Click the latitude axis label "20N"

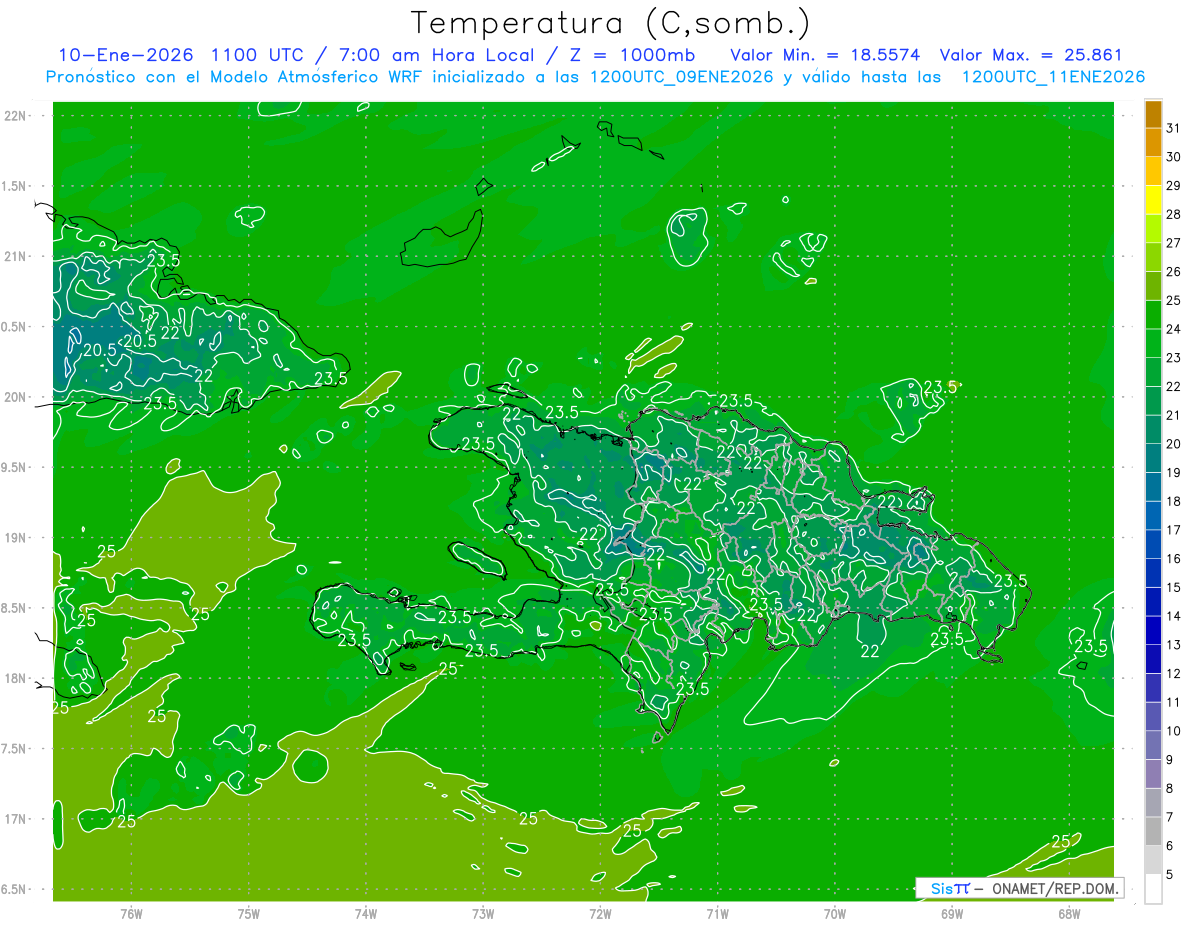tap(16, 397)
